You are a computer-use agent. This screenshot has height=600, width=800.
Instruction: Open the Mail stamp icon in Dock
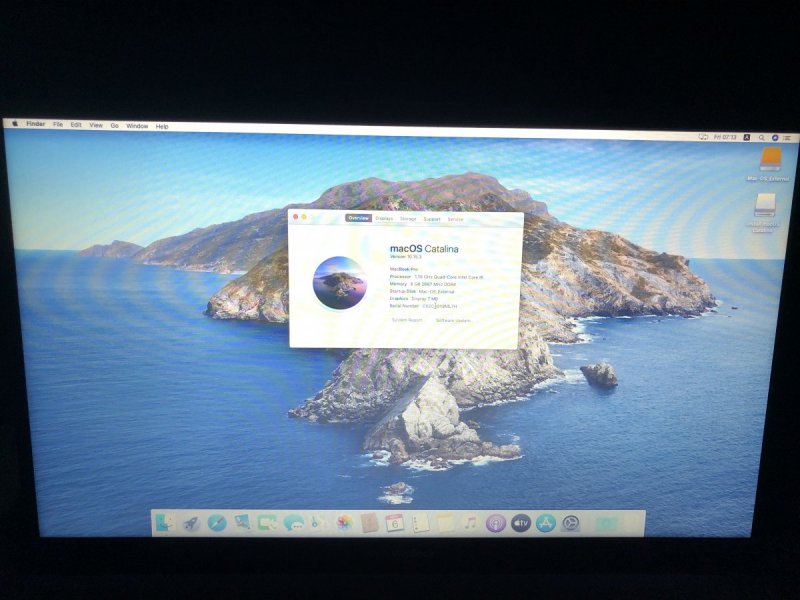(242, 522)
